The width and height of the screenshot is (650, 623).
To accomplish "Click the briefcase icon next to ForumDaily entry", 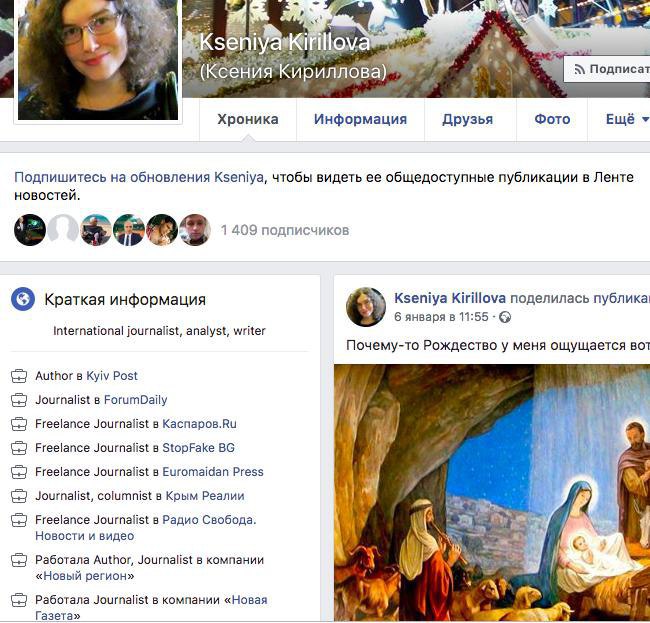I will click(x=19, y=400).
